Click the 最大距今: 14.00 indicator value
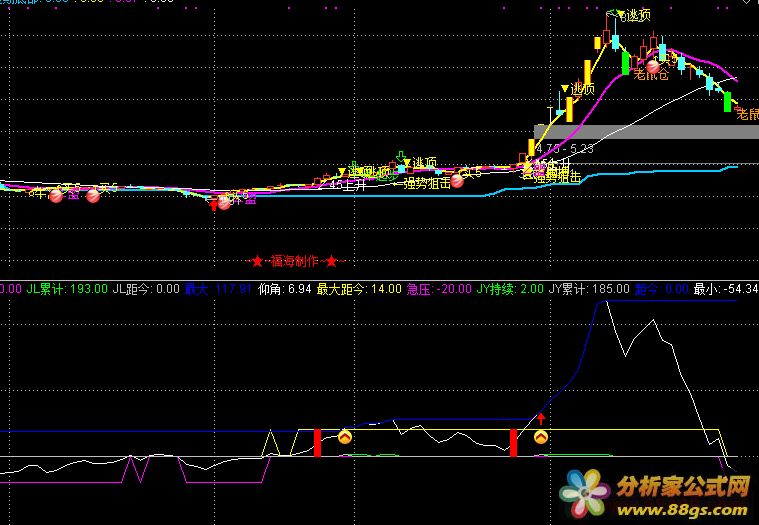This screenshot has height=525, width=759. (359, 289)
